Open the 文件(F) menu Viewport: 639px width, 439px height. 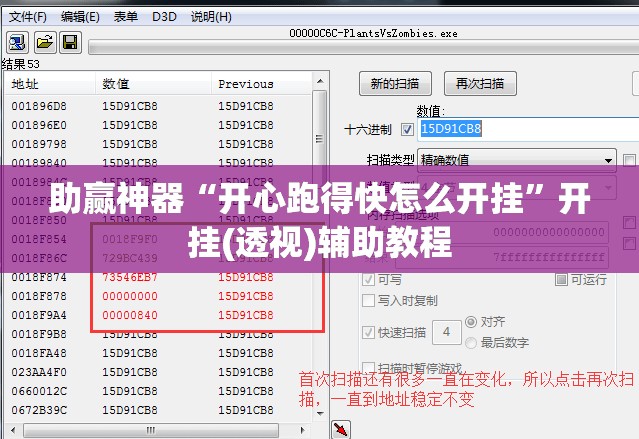(x=28, y=17)
